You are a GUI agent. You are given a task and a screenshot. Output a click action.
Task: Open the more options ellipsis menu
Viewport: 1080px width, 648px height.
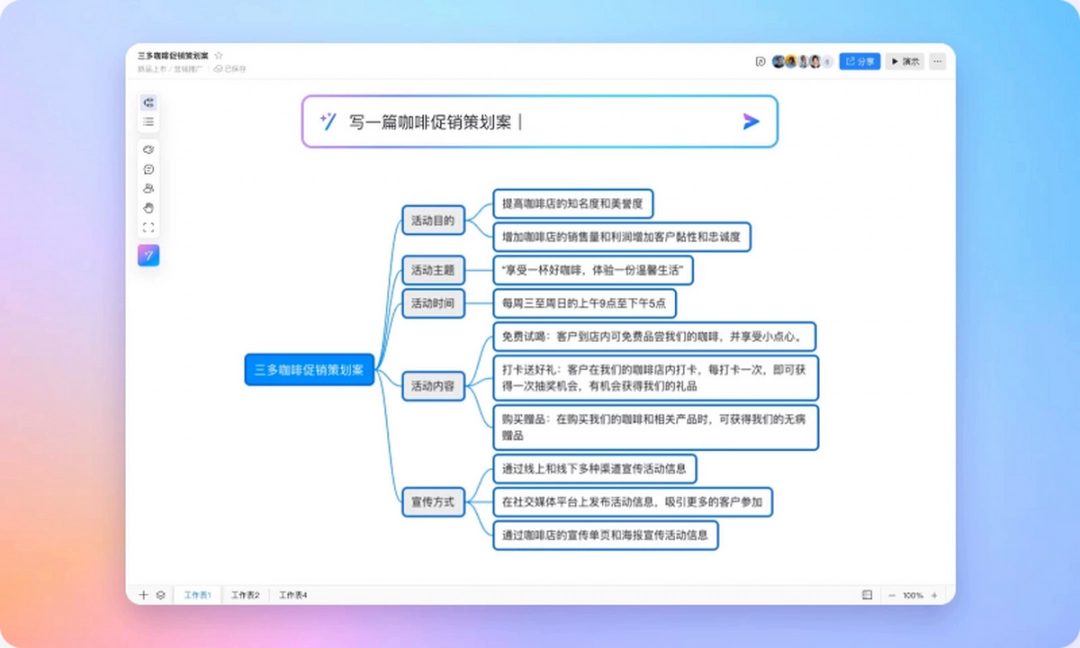[937, 61]
